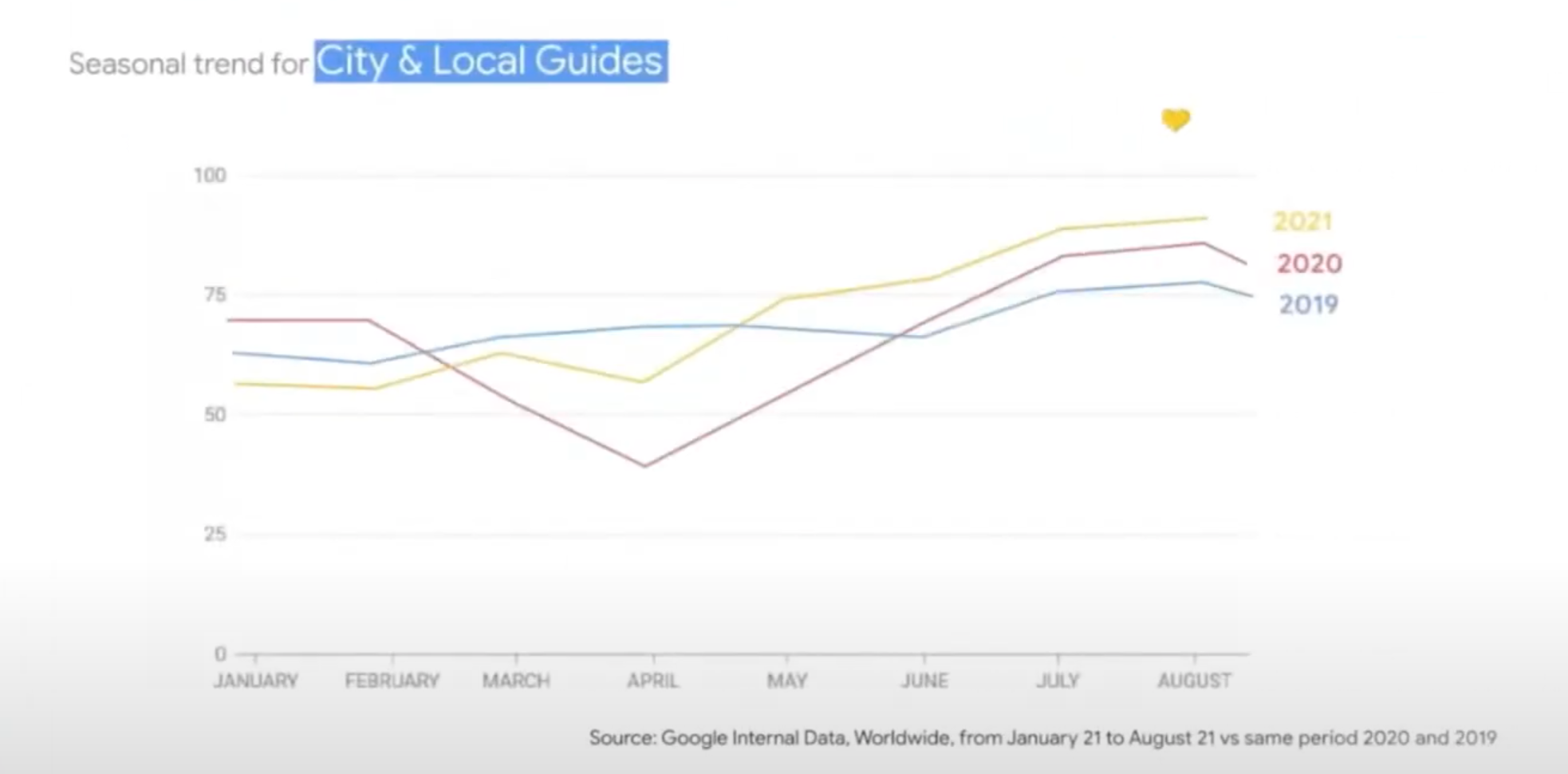Click the JUNE axis label
Viewport: 1568px width, 774px height.
tap(924, 681)
